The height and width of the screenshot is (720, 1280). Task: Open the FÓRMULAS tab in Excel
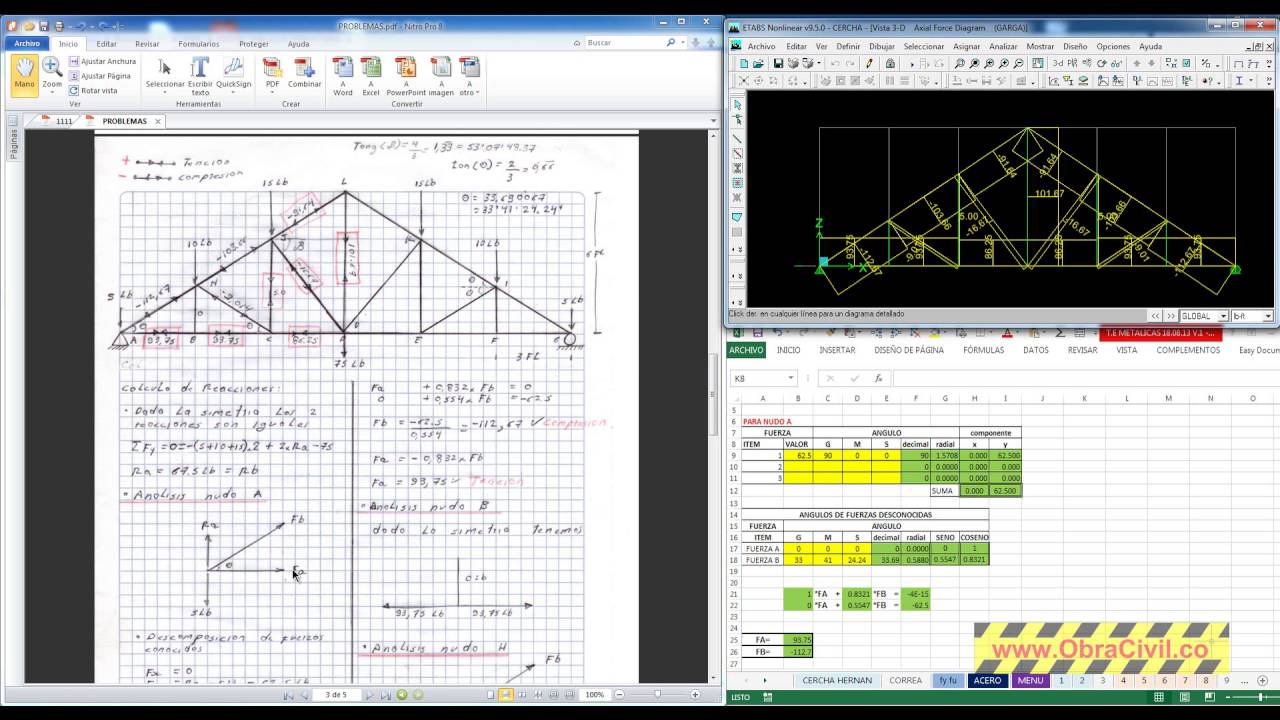click(983, 350)
